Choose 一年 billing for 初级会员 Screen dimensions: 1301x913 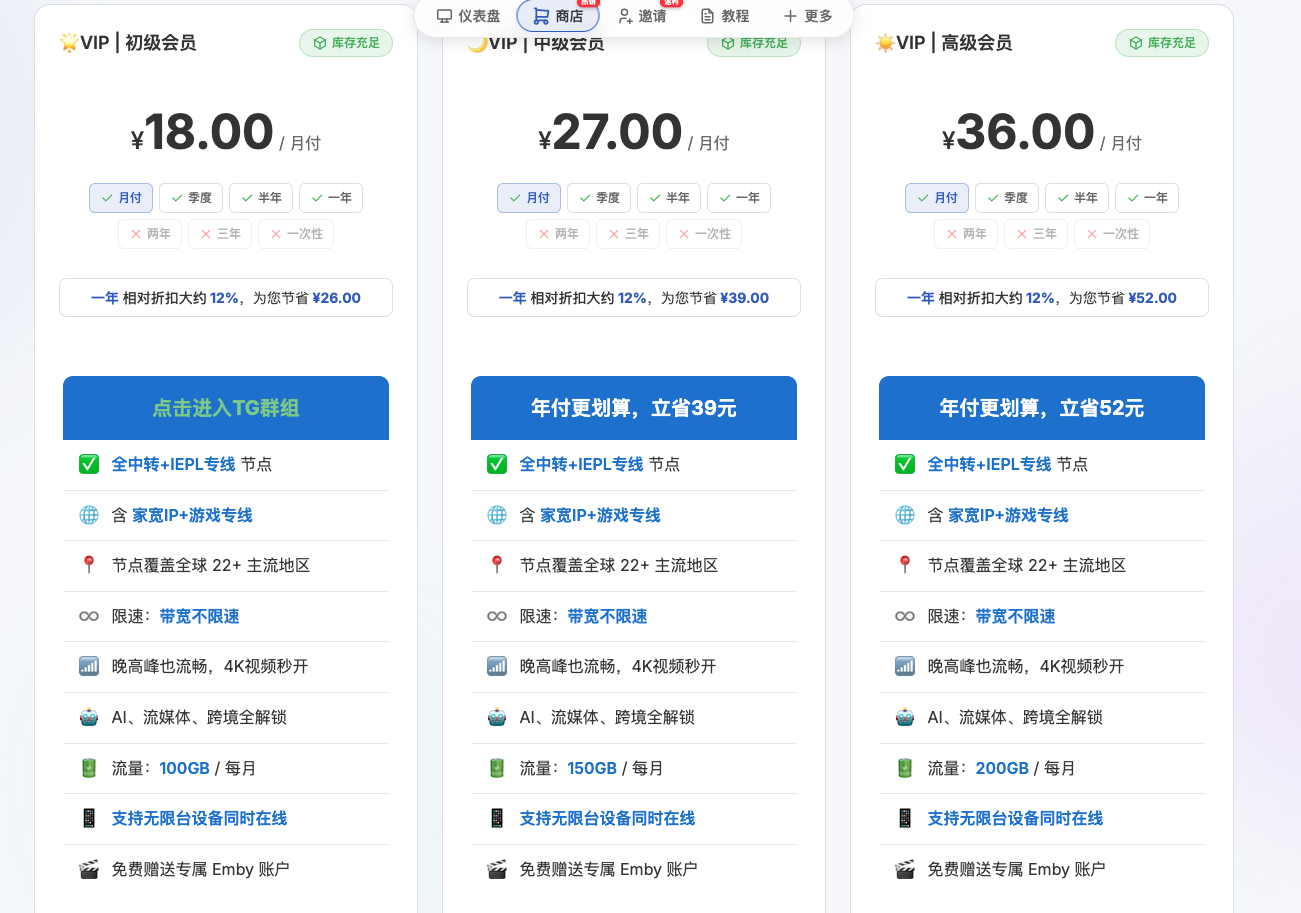tap(331, 198)
